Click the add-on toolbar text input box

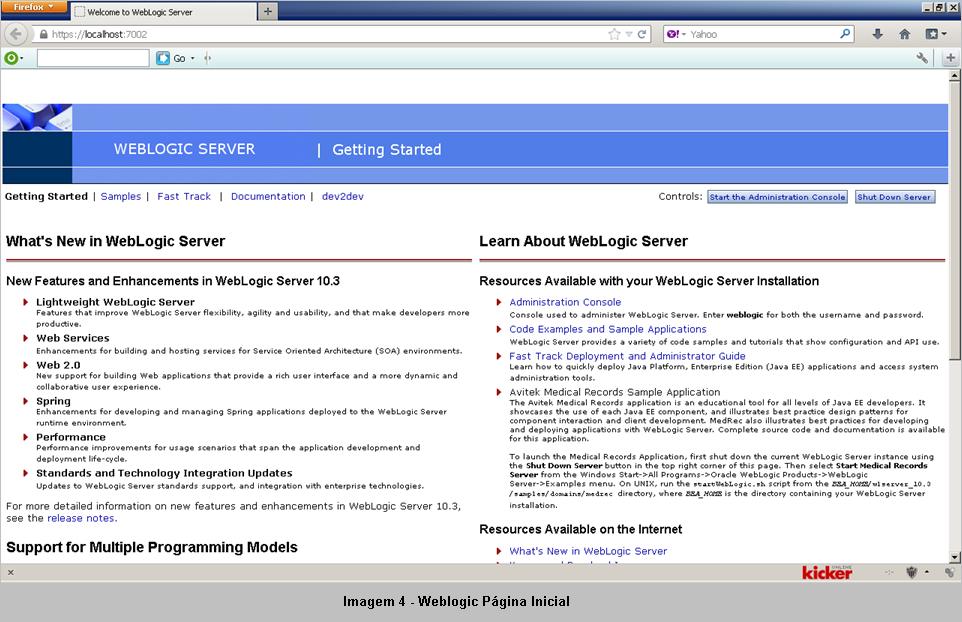93,58
